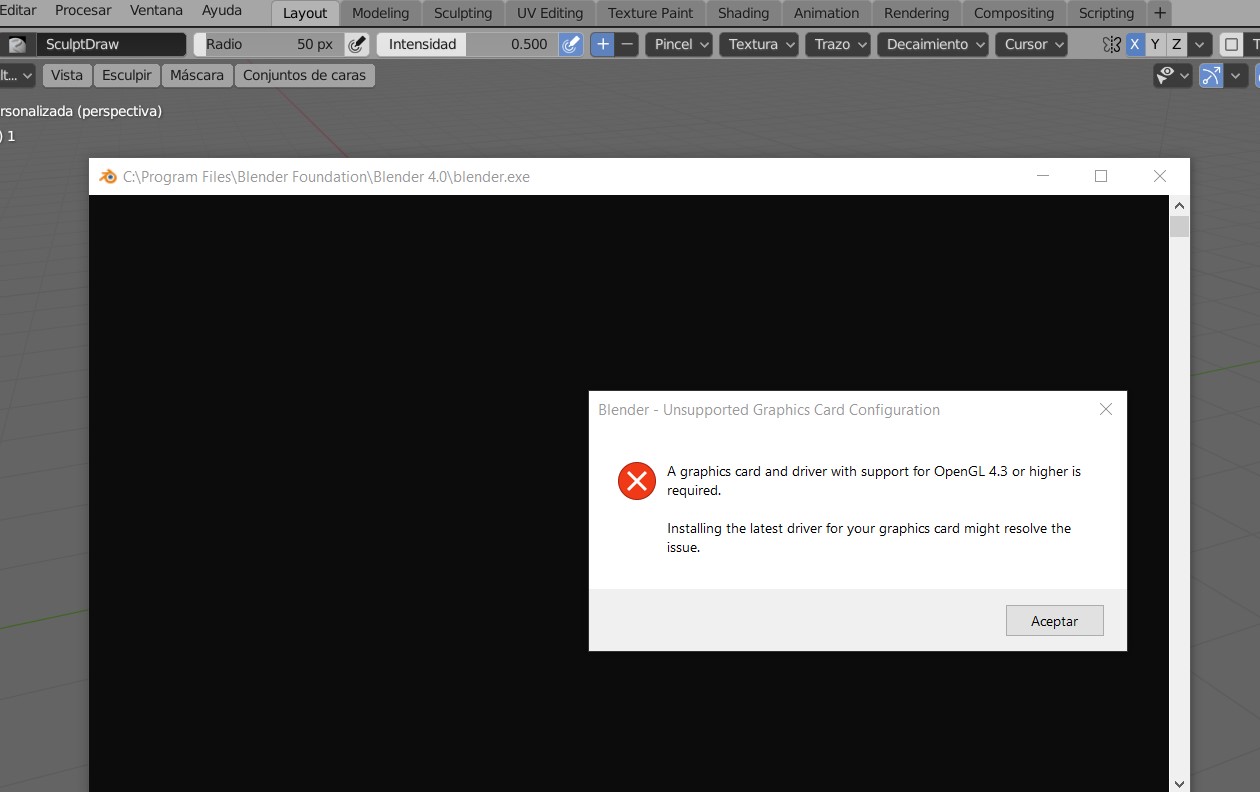Maximize the blender.exe console window
This screenshot has height=792, width=1260.
1101,177
